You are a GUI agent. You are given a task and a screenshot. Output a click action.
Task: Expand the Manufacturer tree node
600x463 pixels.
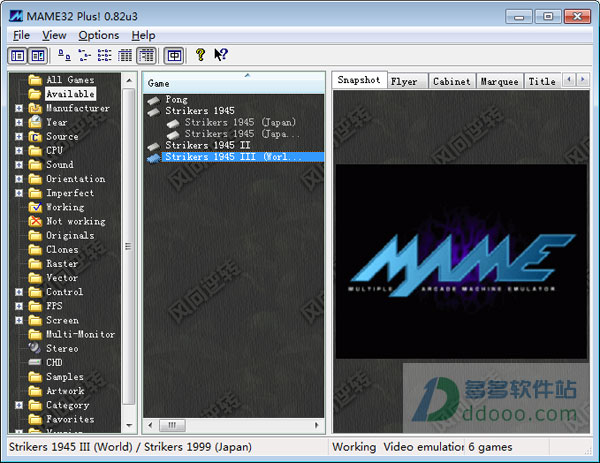[x=19, y=108]
